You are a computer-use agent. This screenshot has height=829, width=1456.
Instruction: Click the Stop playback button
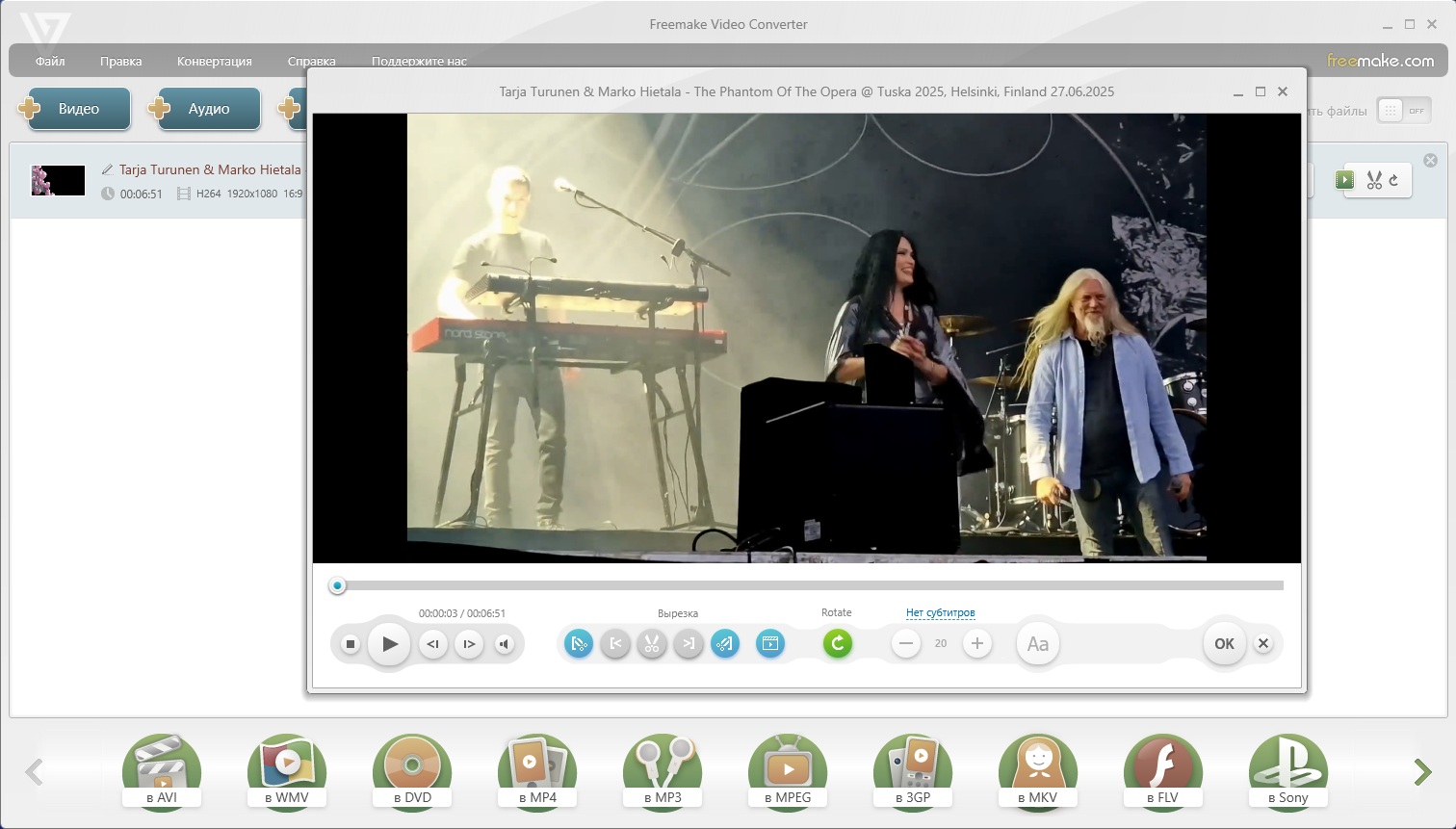point(351,644)
